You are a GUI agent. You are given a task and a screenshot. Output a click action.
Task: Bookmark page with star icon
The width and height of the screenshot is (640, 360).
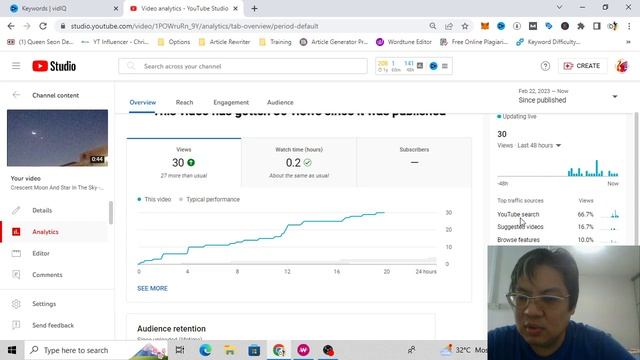[x=465, y=26]
